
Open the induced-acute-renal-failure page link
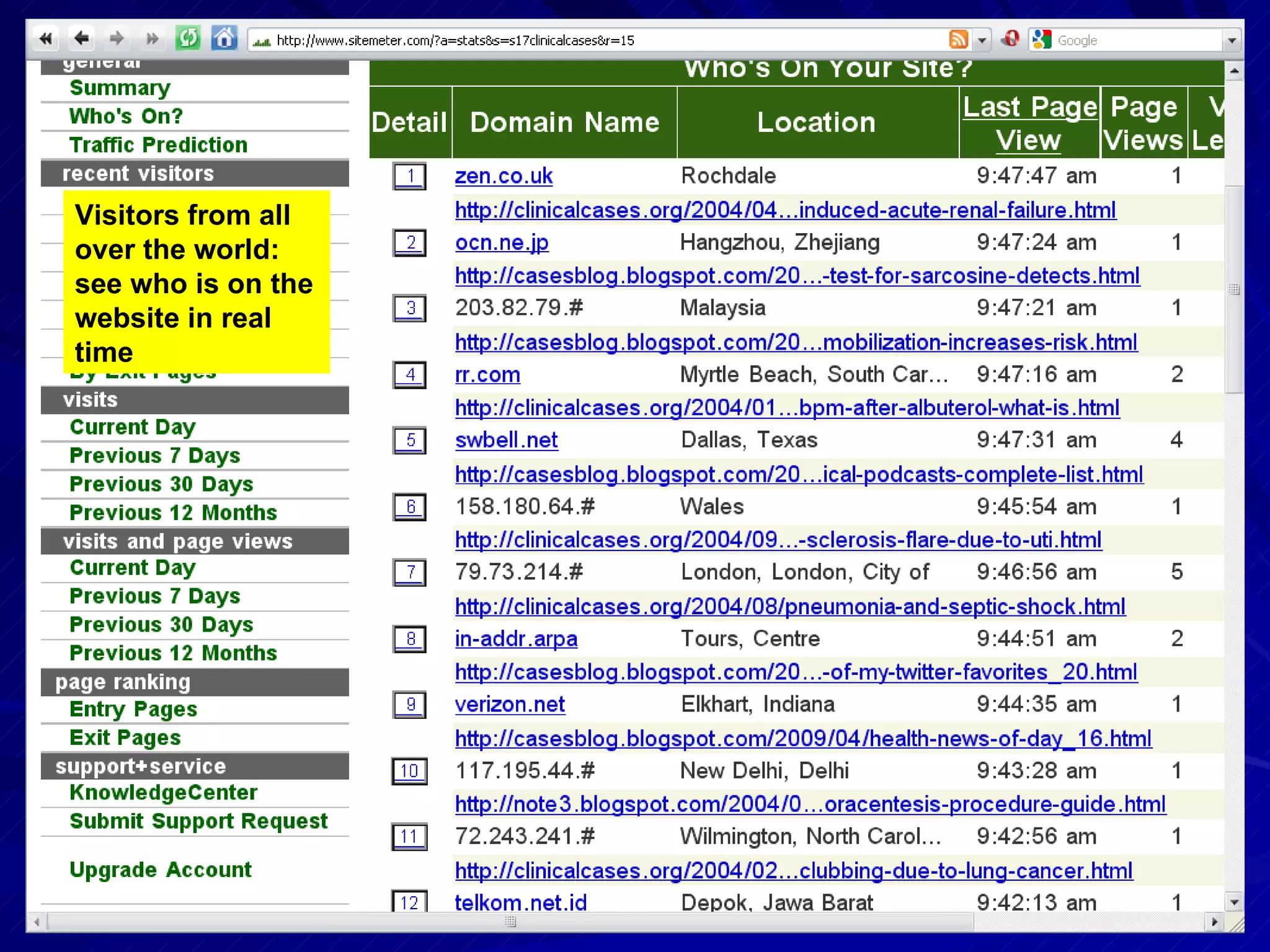click(786, 210)
